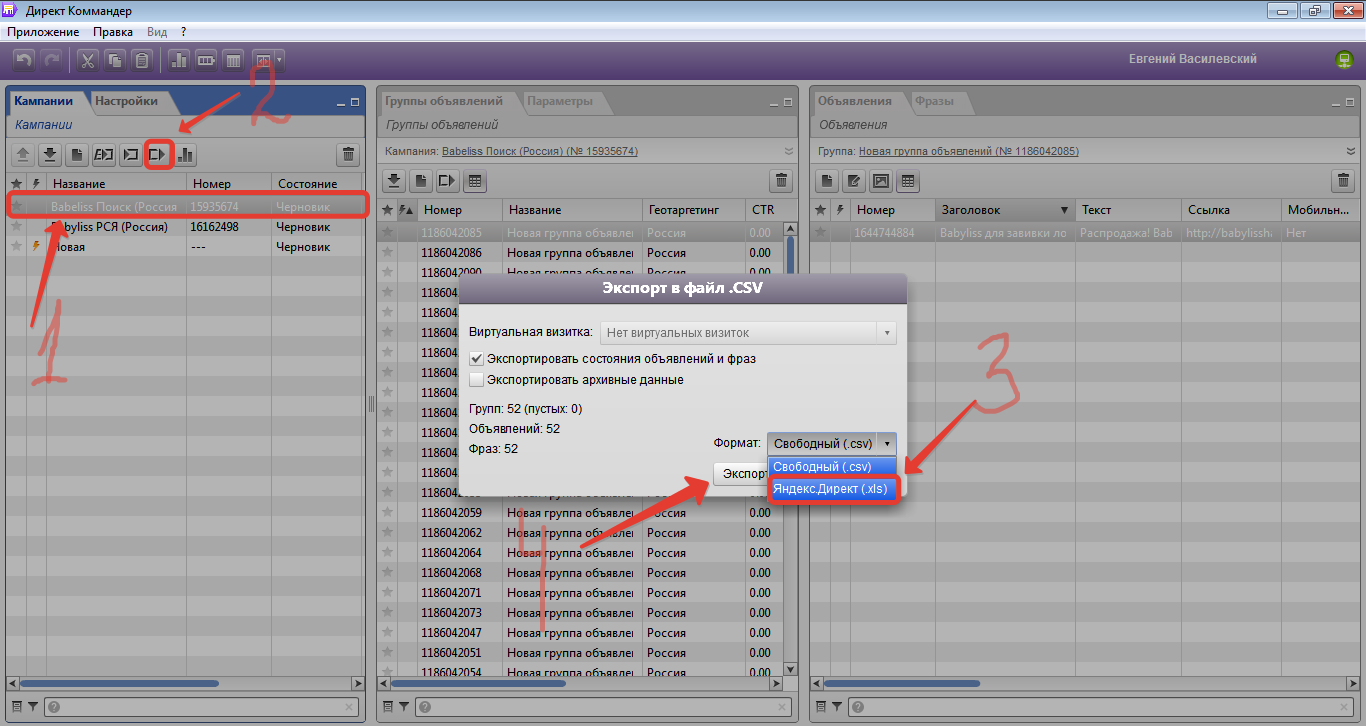The image size is (1366, 726).
Task: Open the Формат dropdown arrow
Action: (x=887, y=443)
